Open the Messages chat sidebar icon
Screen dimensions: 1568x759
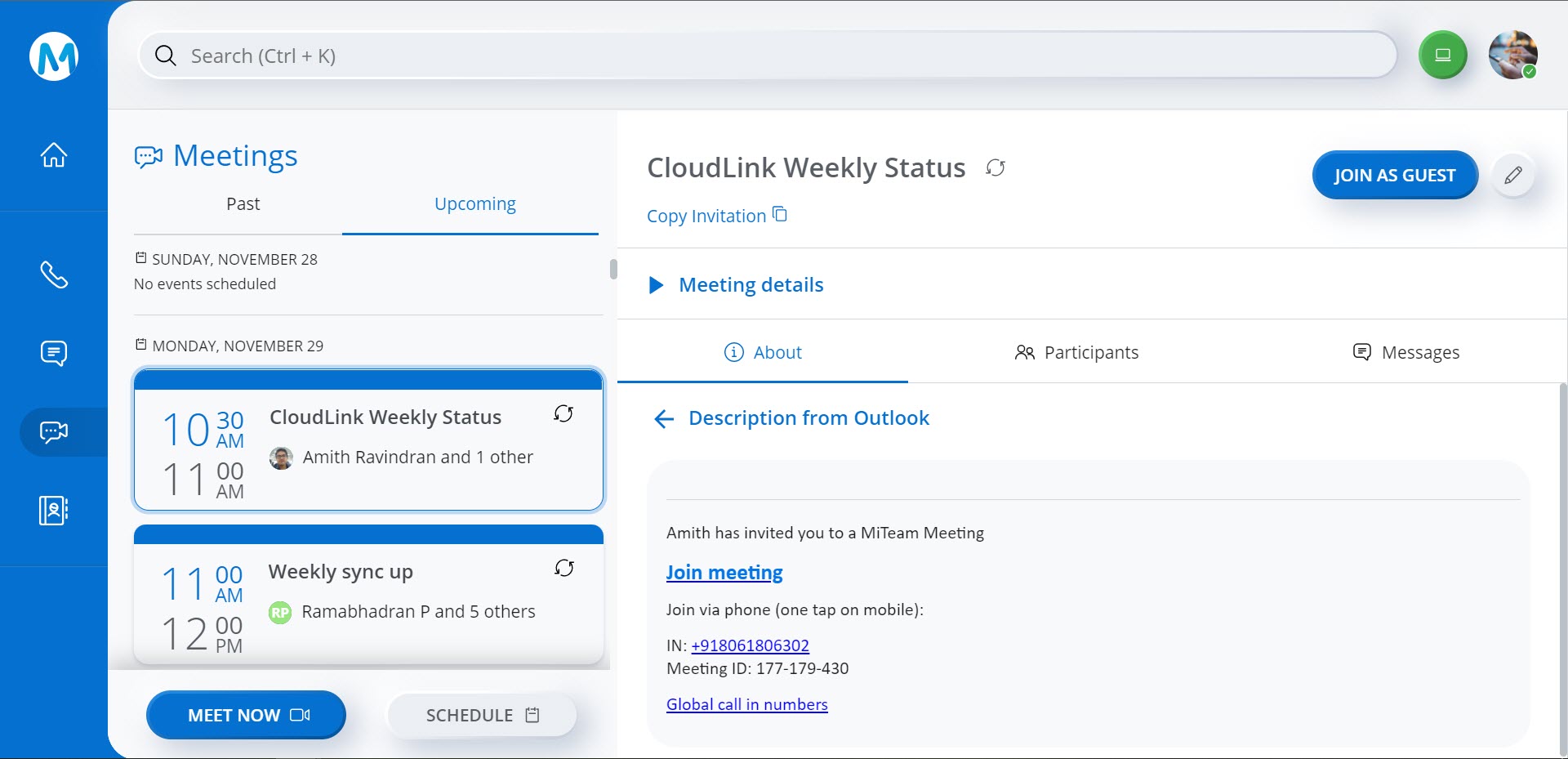coord(54,353)
